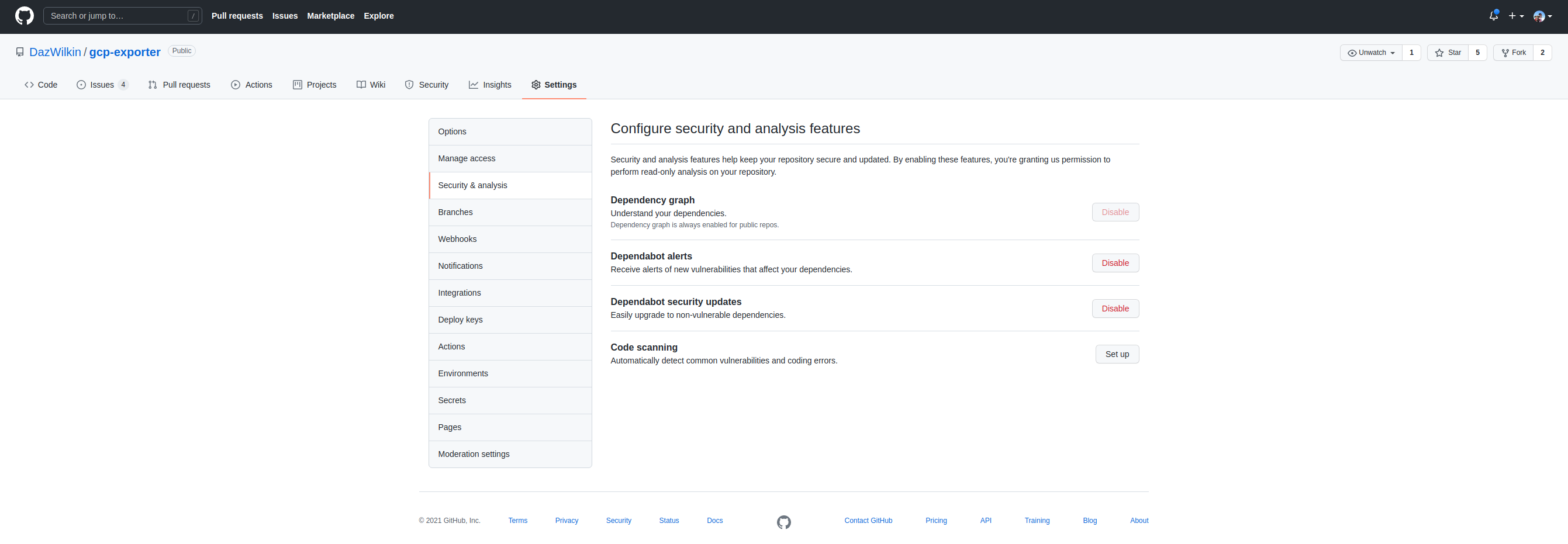Open the API footer link
The width and height of the screenshot is (1568, 544).
(986, 520)
